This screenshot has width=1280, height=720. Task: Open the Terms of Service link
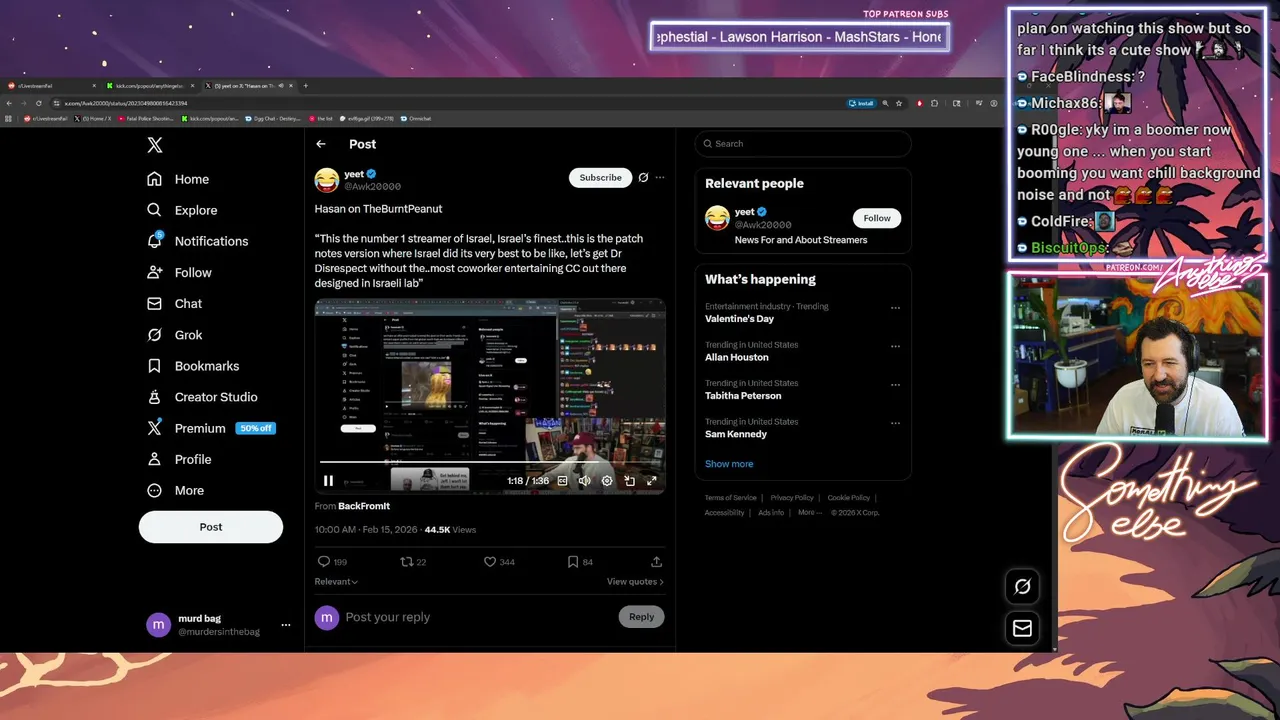coord(730,498)
